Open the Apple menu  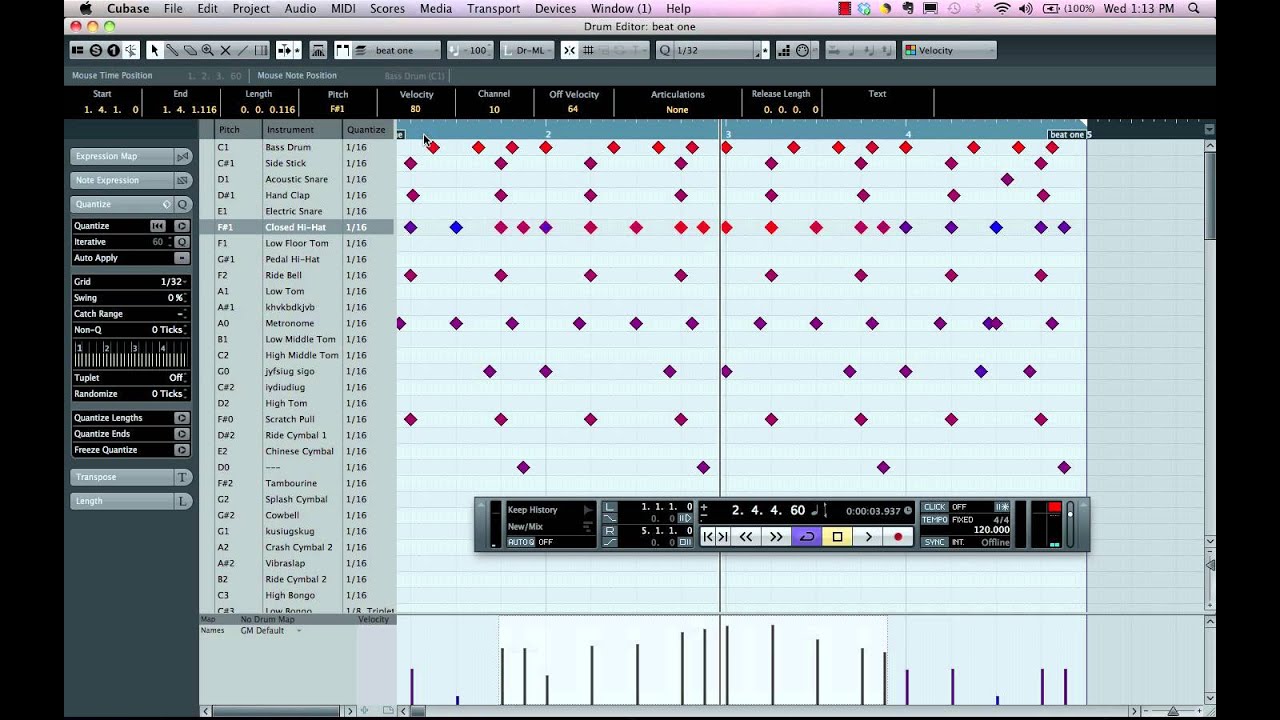pos(86,9)
